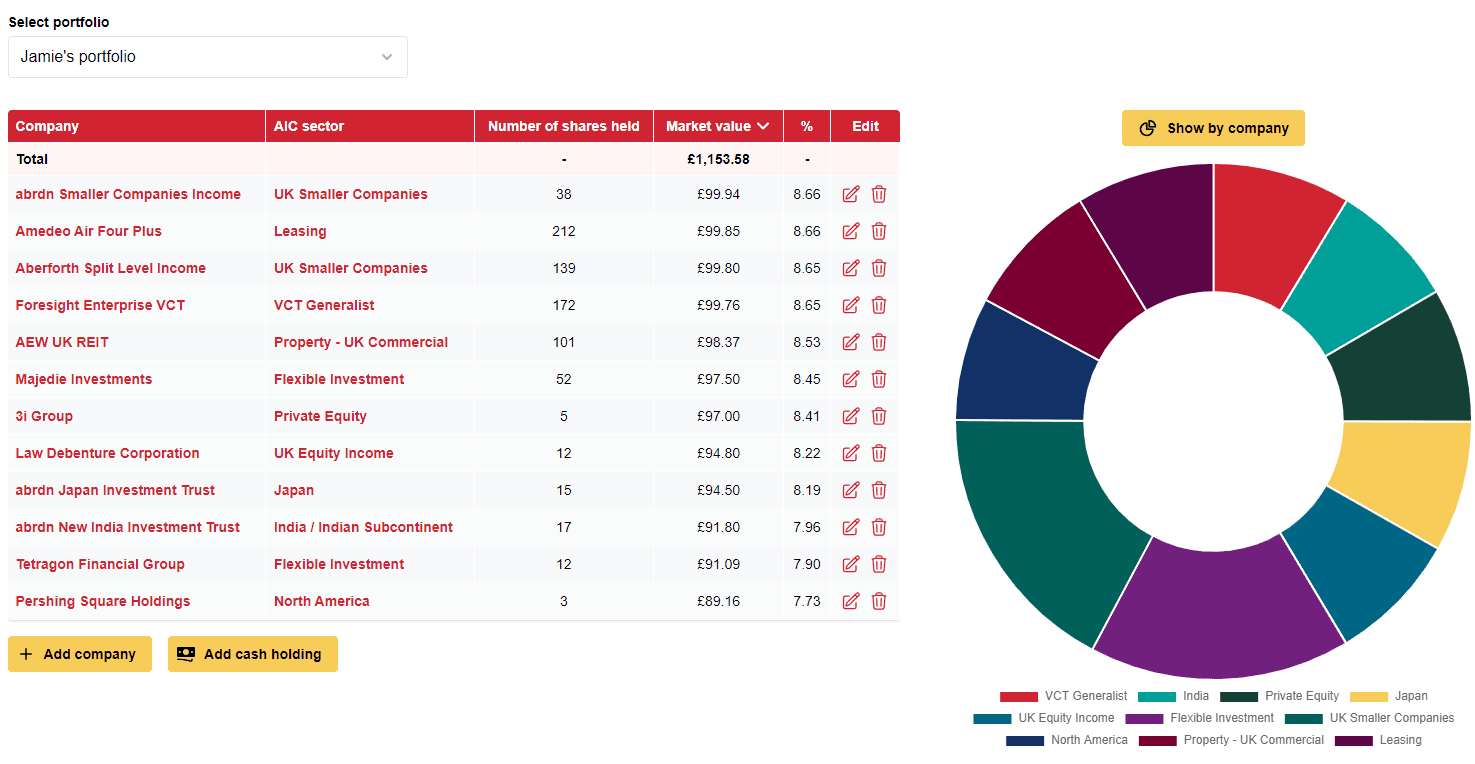Screen dimensions: 1475x764
Task: Select the total market value £1,153.58
Action: pyautogui.click(x=718, y=159)
